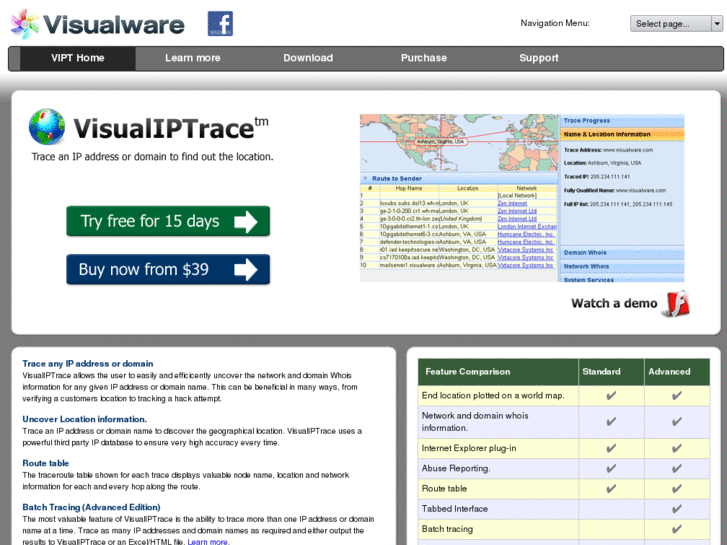Click the Advanced column header
The width and height of the screenshot is (727, 545).
[677, 372]
